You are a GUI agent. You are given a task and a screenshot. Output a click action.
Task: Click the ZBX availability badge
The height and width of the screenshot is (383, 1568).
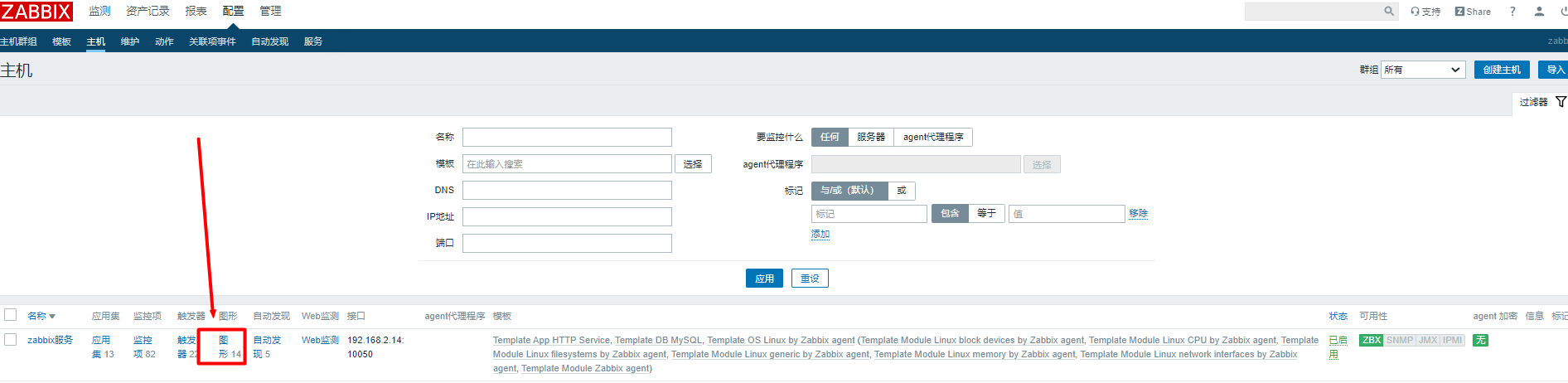(x=1372, y=340)
